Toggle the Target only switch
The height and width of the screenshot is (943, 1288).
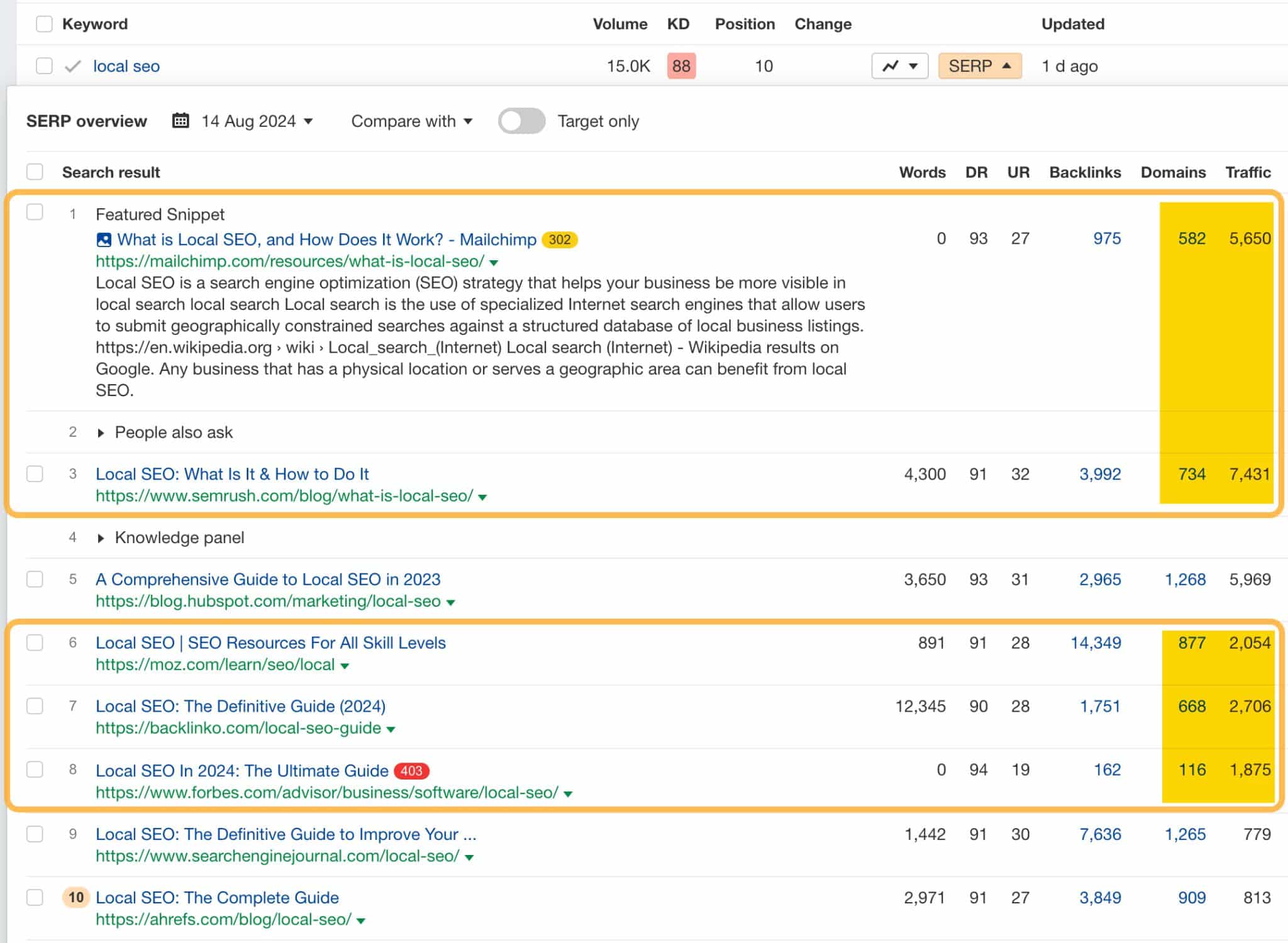(522, 122)
